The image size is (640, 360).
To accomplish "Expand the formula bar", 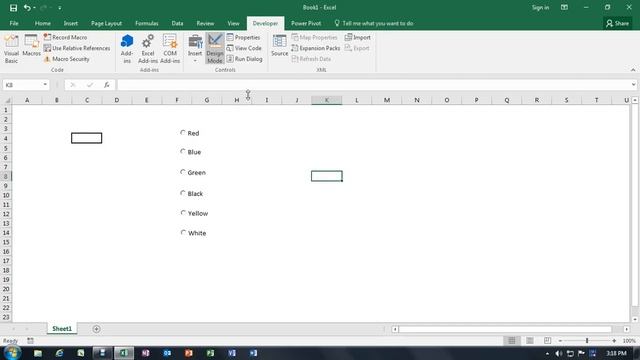I will (633, 84).
